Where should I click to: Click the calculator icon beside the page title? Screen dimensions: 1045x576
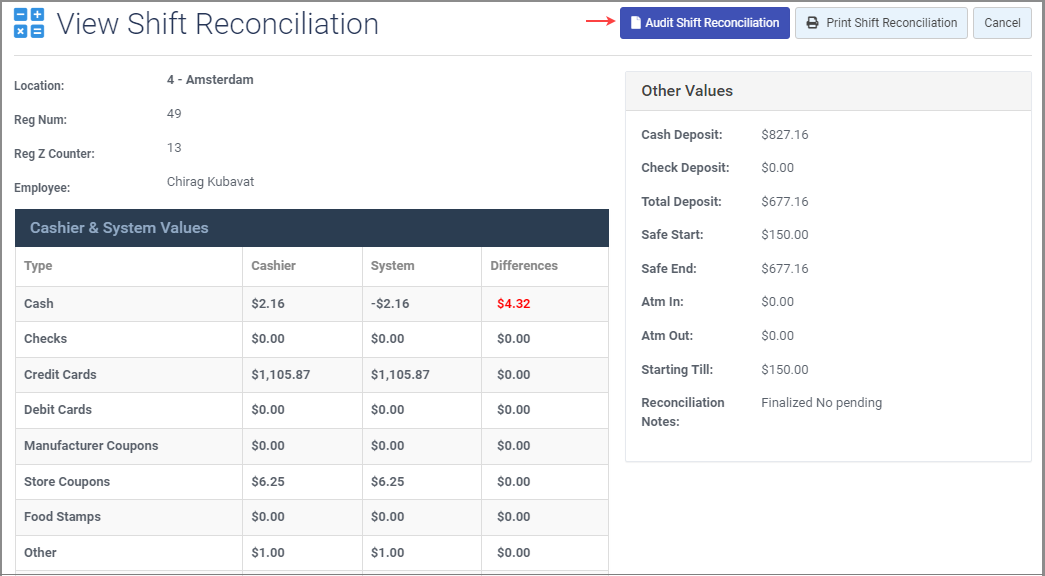point(29,23)
